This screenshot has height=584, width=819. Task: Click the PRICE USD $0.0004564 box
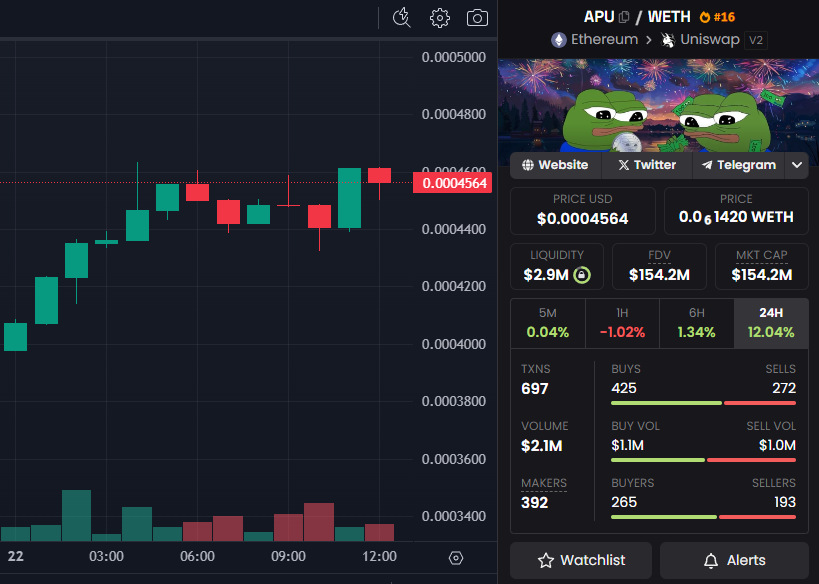(582, 211)
